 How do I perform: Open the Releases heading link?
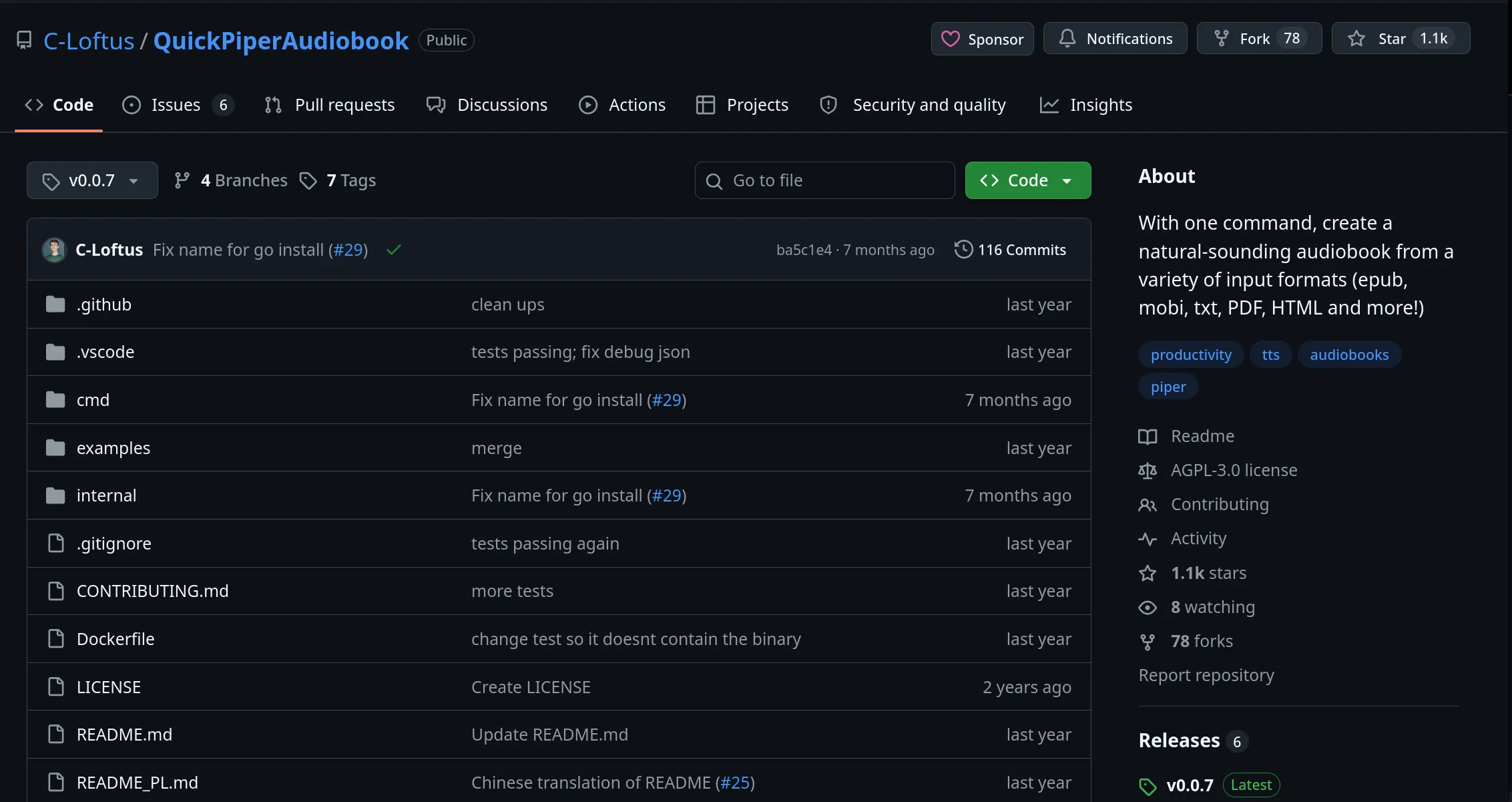[x=1193, y=741]
